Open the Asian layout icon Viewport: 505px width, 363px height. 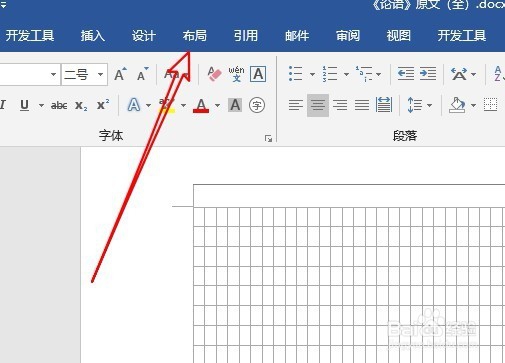(459, 74)
